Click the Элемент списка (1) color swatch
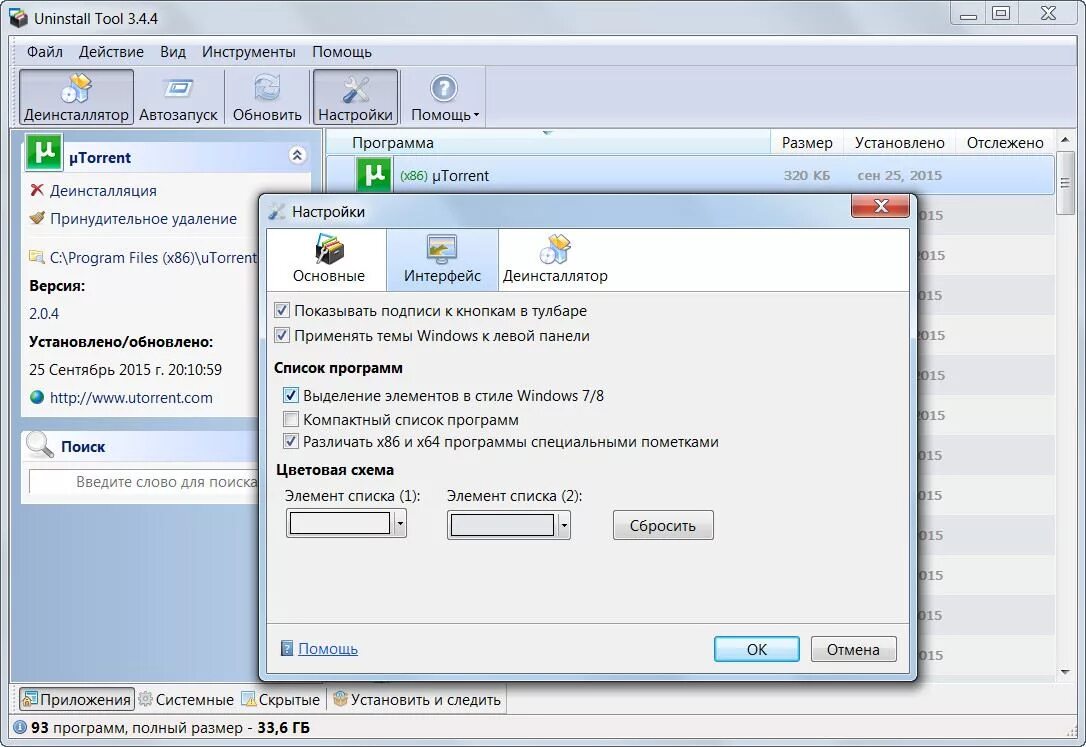Viewport: 1086px width, 747px height. point(339,524)
